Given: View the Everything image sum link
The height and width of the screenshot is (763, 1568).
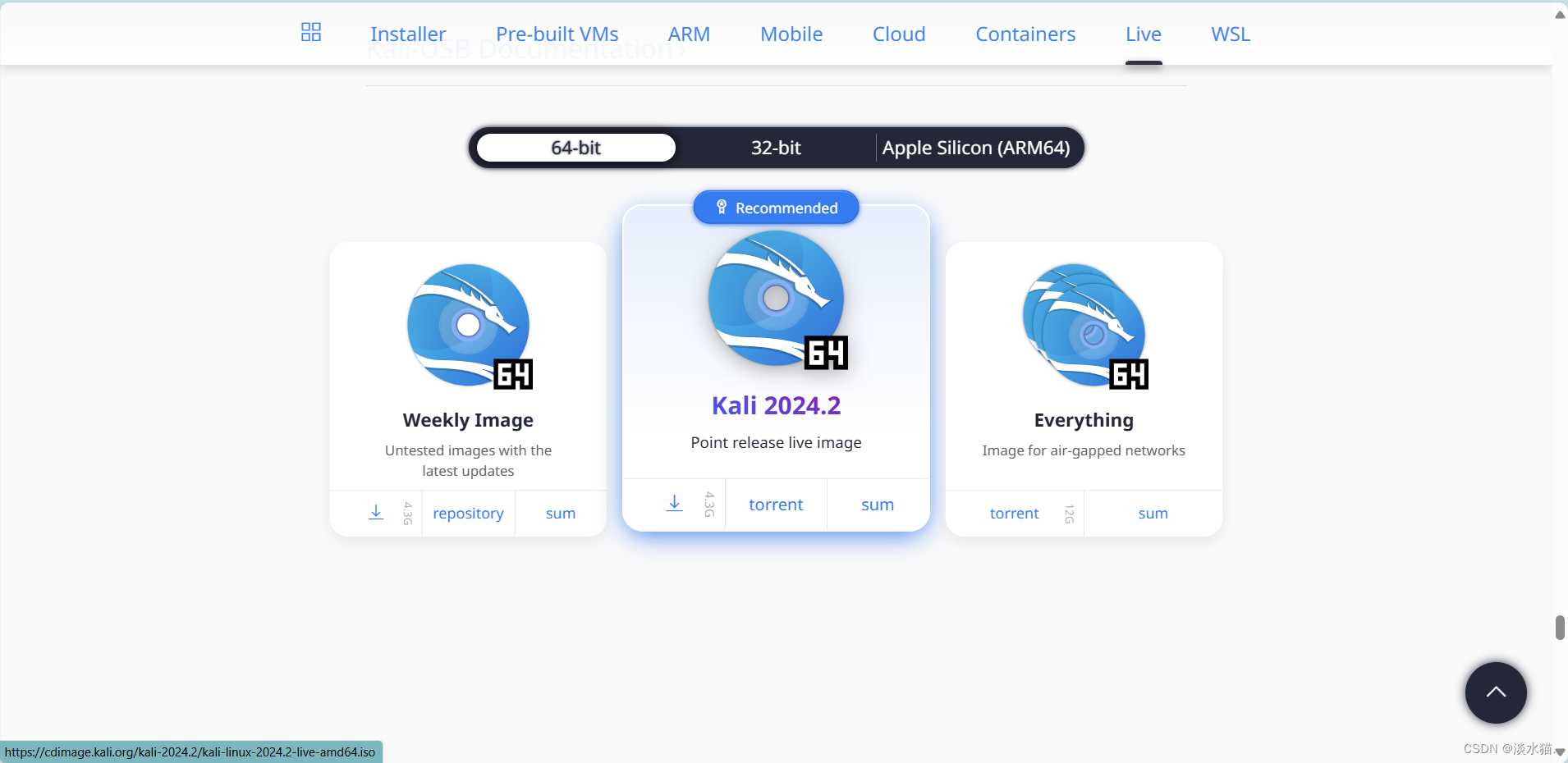Looking at the screenshot, I should (1153, 513).
